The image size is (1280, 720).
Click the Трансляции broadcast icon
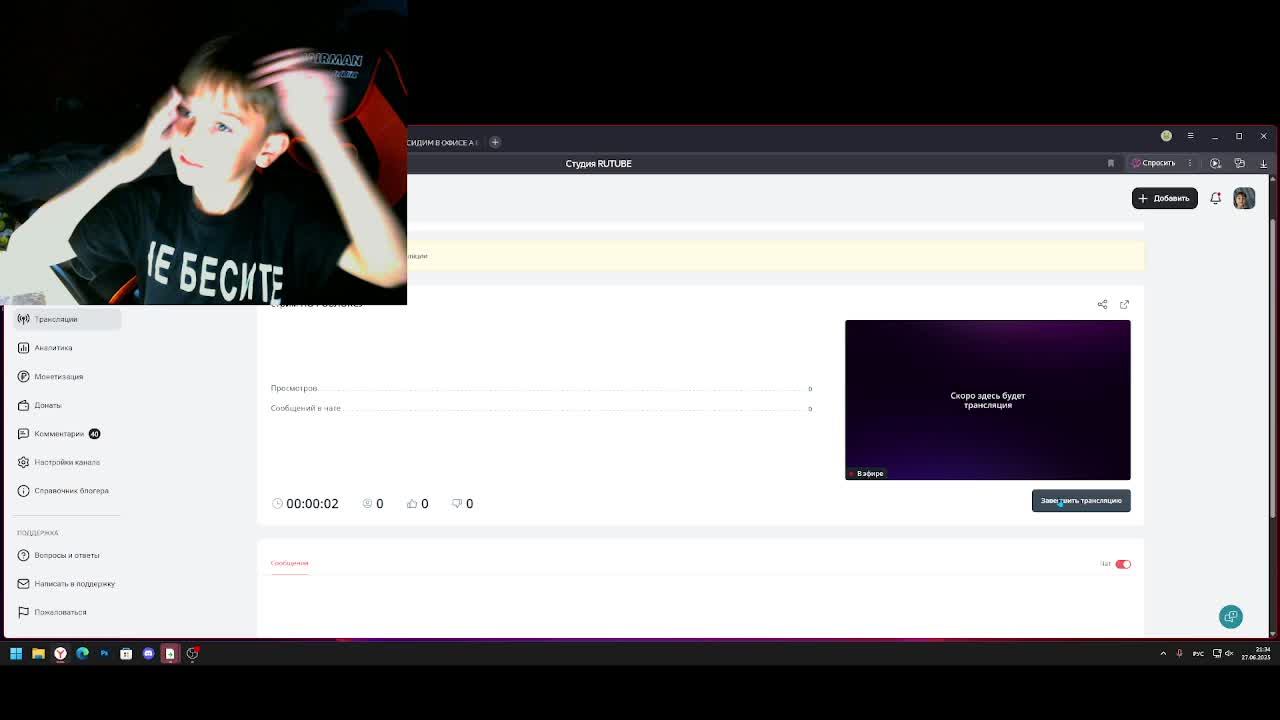[23, 319]
